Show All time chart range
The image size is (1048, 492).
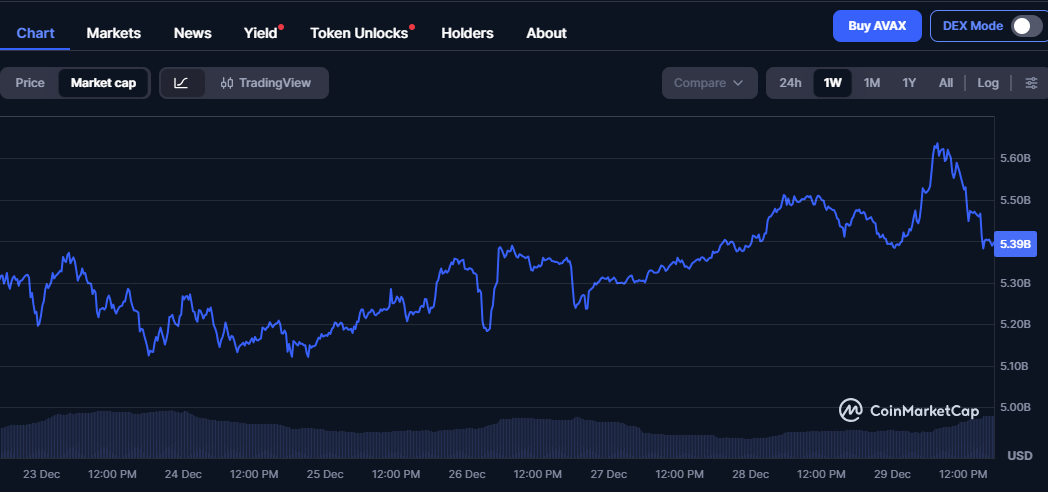point(945,83)
